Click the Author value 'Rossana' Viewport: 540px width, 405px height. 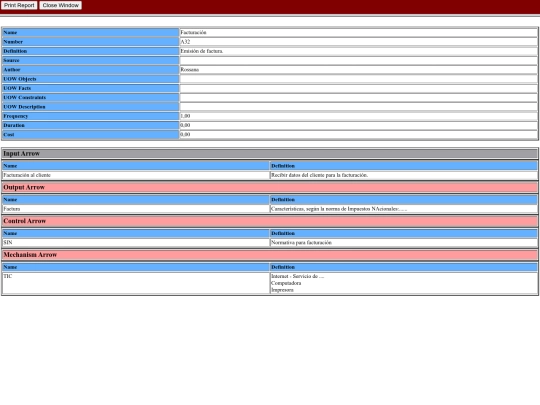[x=189, y=70]
